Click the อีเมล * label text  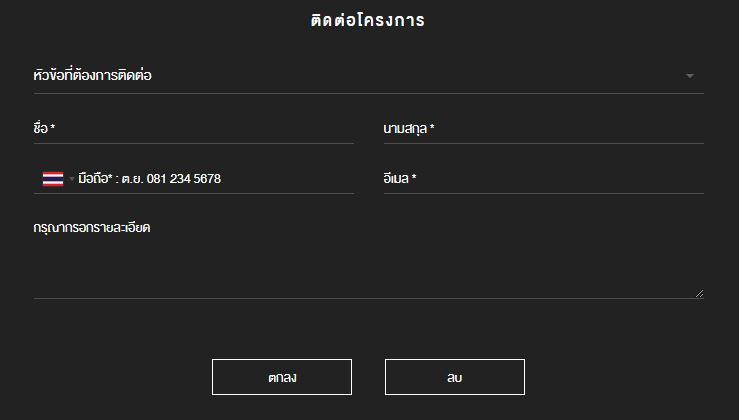click(399, 179)
